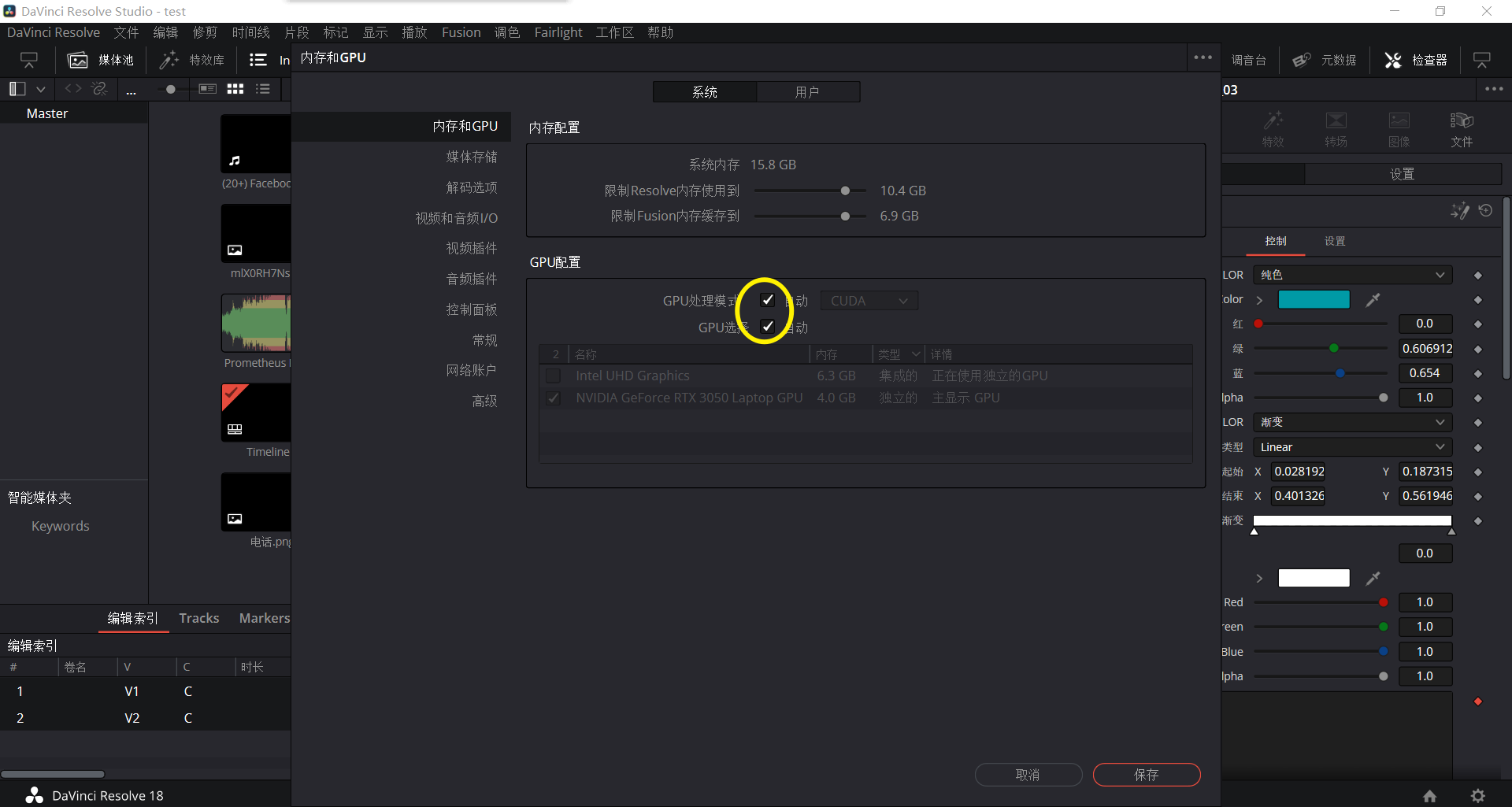The image size is (1512, 807).
Task: Open the Linear type dropdown
Action: [1351, 447]
